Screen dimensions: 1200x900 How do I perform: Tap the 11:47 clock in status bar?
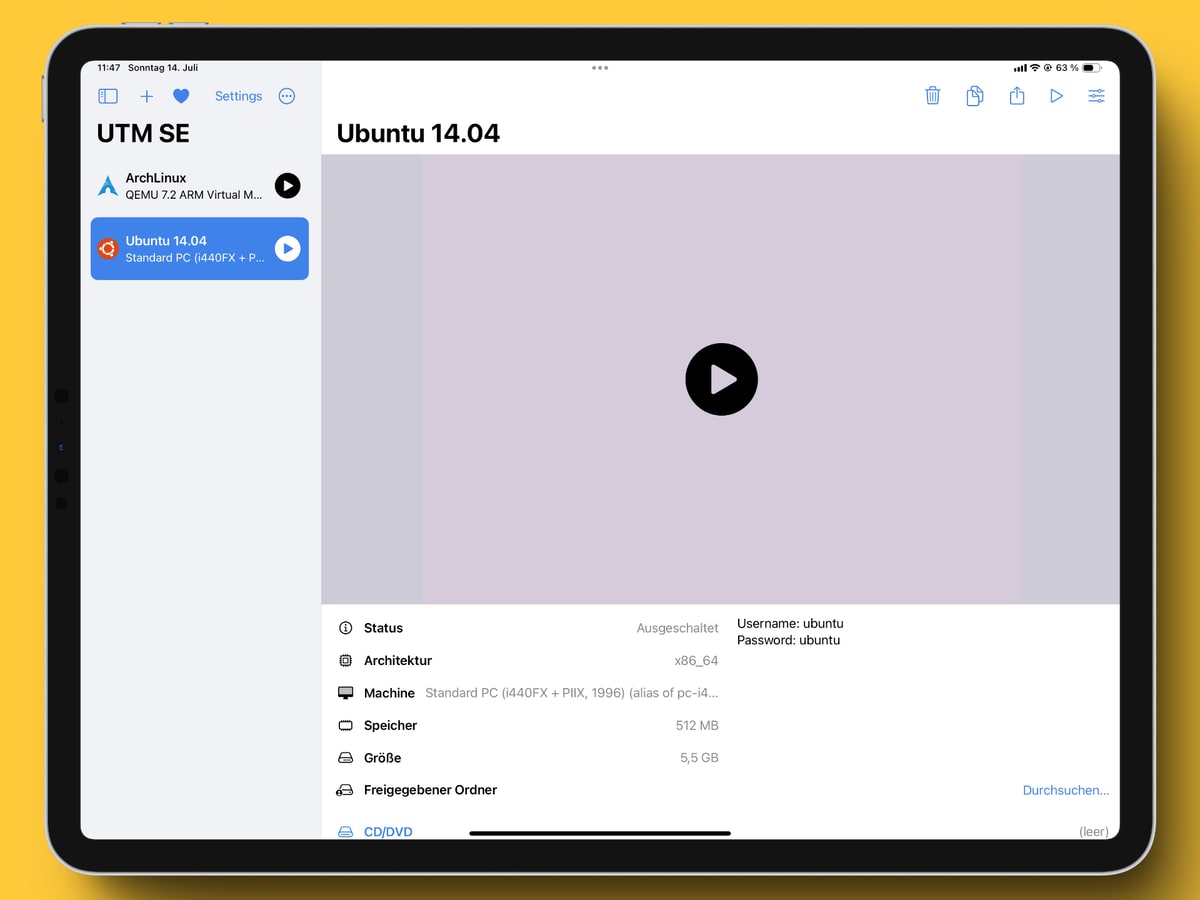(108, 68)
